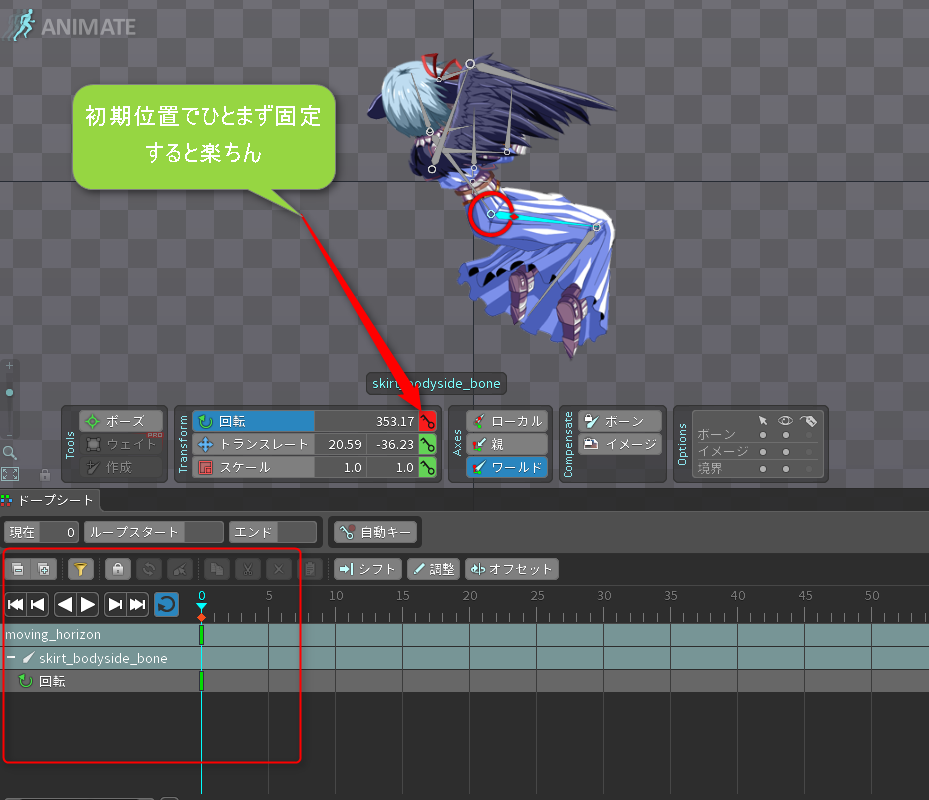
Task: Click the dopesheet lock icon
Action: (x=118, y=569)
